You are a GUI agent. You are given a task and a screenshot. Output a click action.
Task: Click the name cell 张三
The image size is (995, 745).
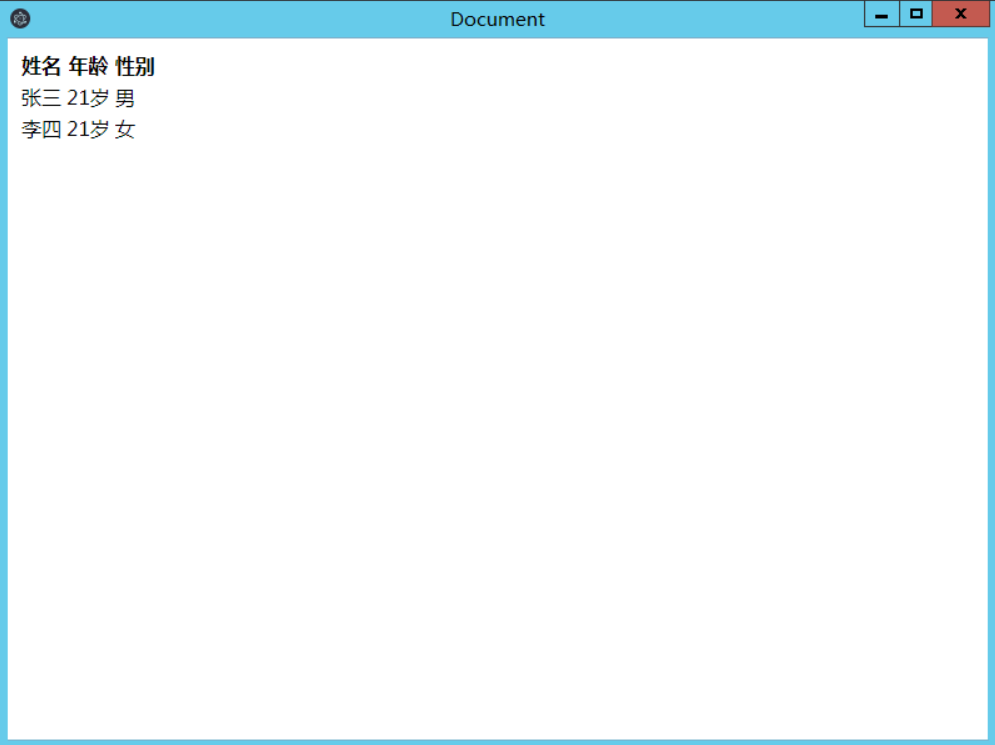[x=41, y=98]
